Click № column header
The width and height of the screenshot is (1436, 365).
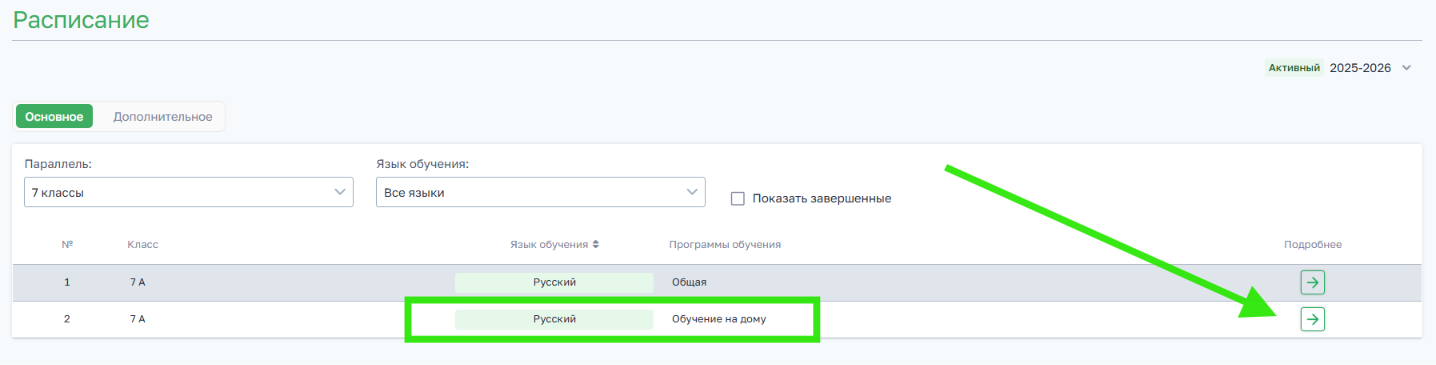point(67,244)
